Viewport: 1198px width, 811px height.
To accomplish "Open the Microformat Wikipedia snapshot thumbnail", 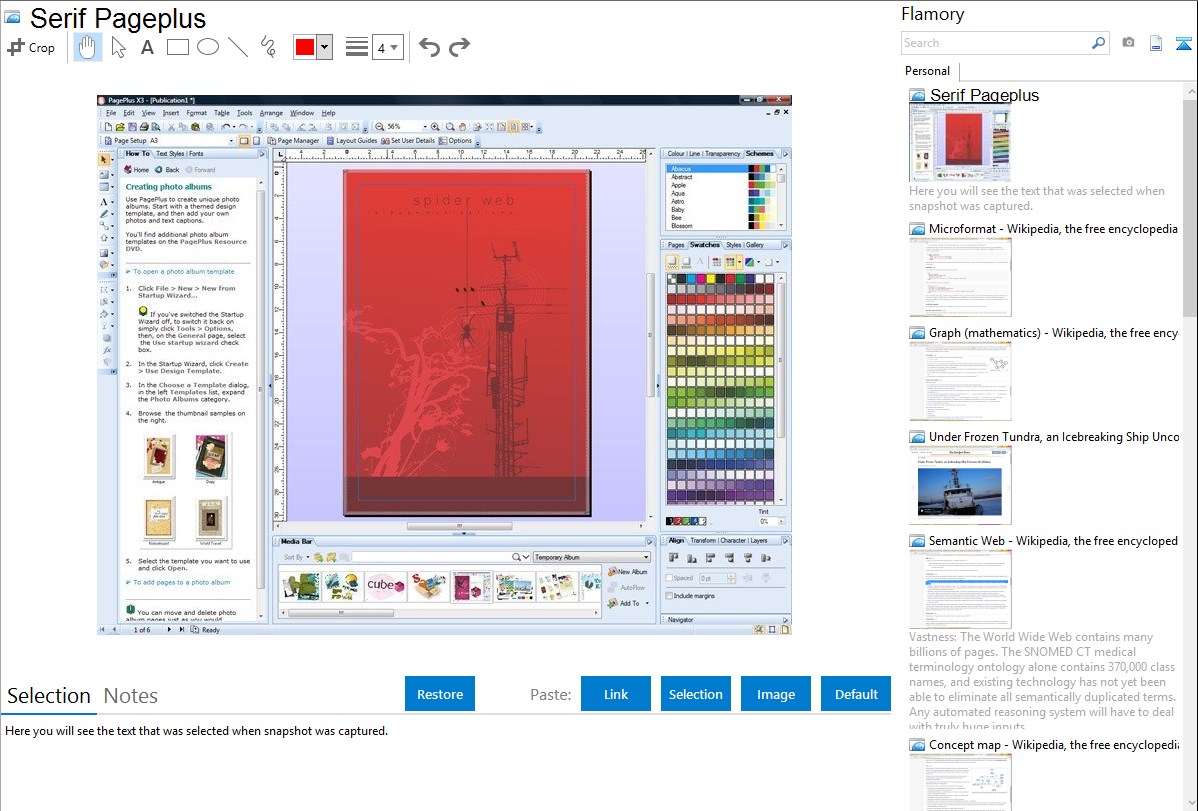I will click(x=960, y=277).
